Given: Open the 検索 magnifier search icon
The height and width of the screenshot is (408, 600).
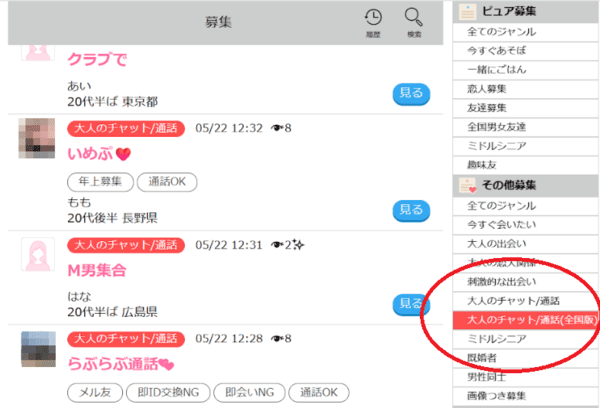Looking at the screenshot, I should [414, 17].
